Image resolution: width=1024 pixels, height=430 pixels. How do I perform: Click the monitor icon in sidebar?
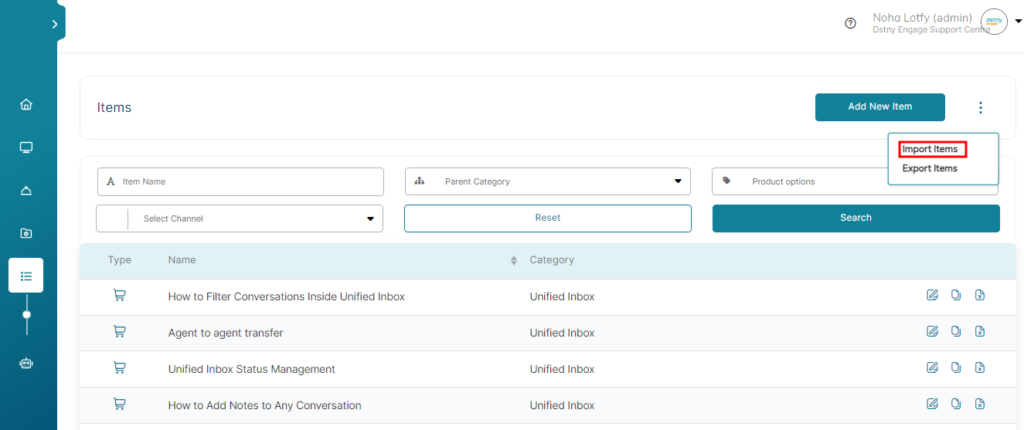point(26,147)
